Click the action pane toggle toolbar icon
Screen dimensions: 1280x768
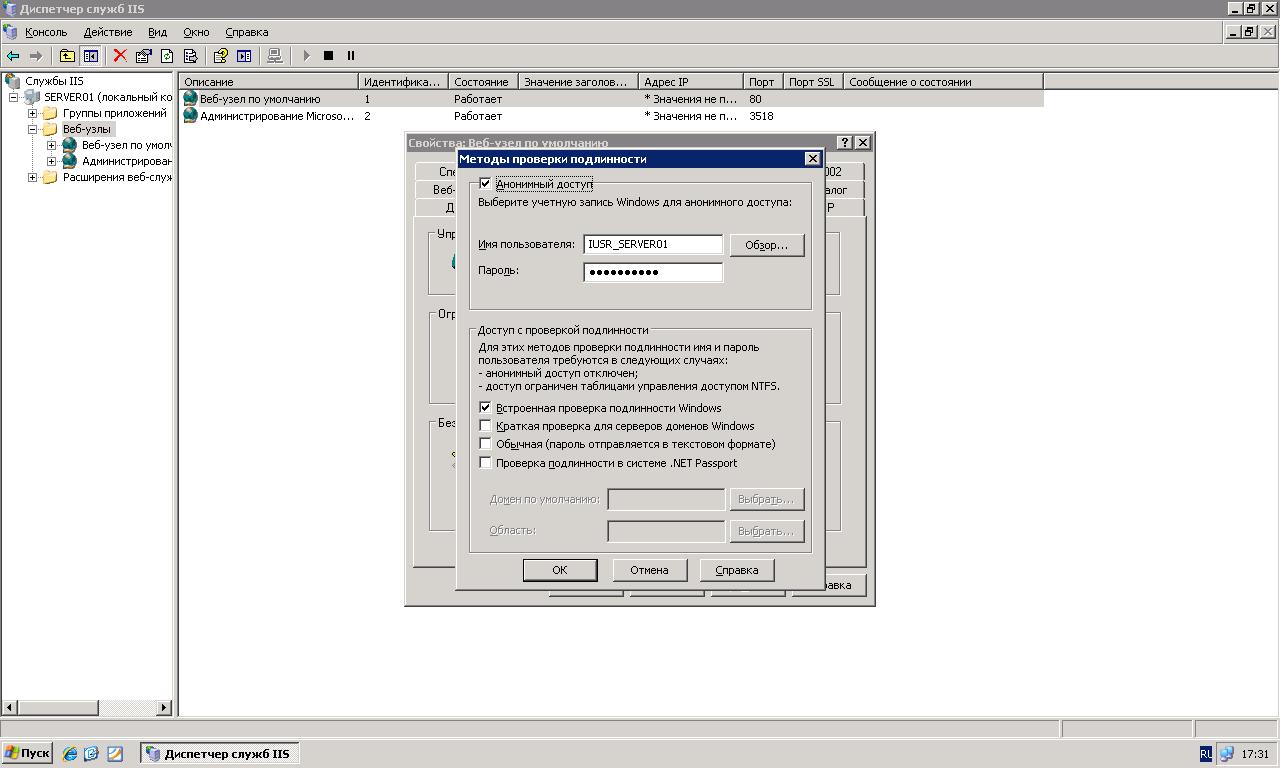(244, 56)
